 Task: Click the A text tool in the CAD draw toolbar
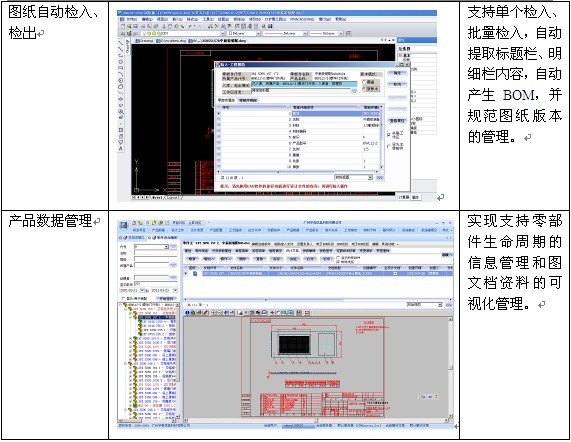click(121, 149)
